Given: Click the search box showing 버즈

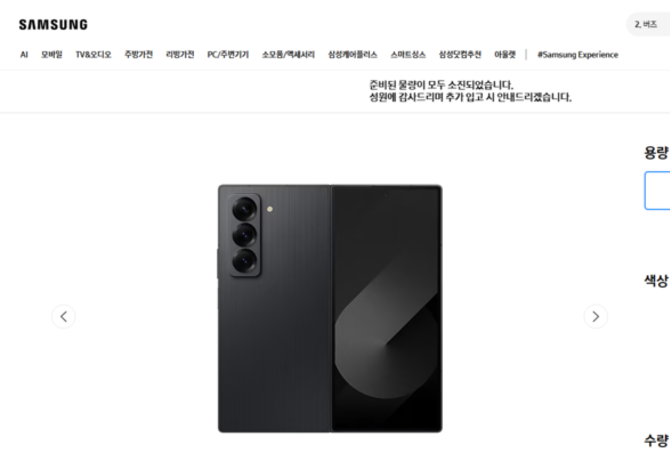Looking at the screenshot, I should coord(648,24).
